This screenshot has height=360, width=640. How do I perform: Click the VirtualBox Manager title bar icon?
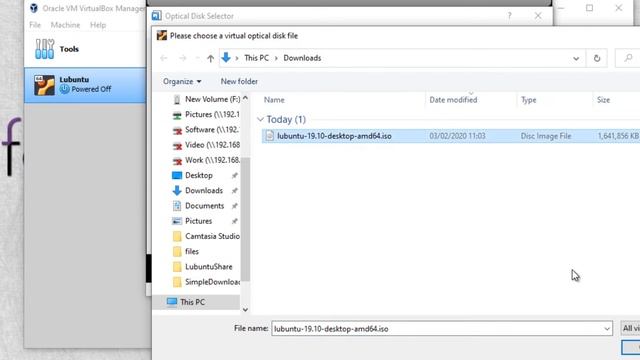[x=33, y=8]
